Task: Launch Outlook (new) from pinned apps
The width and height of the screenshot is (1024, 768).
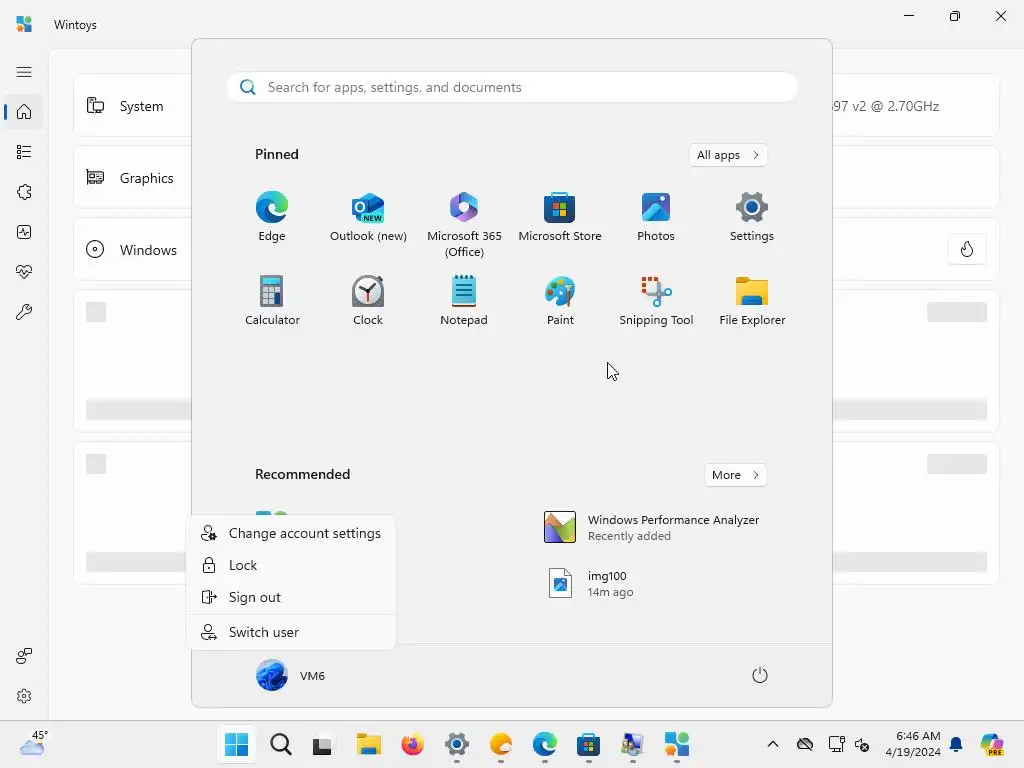Action: point(368,217)
